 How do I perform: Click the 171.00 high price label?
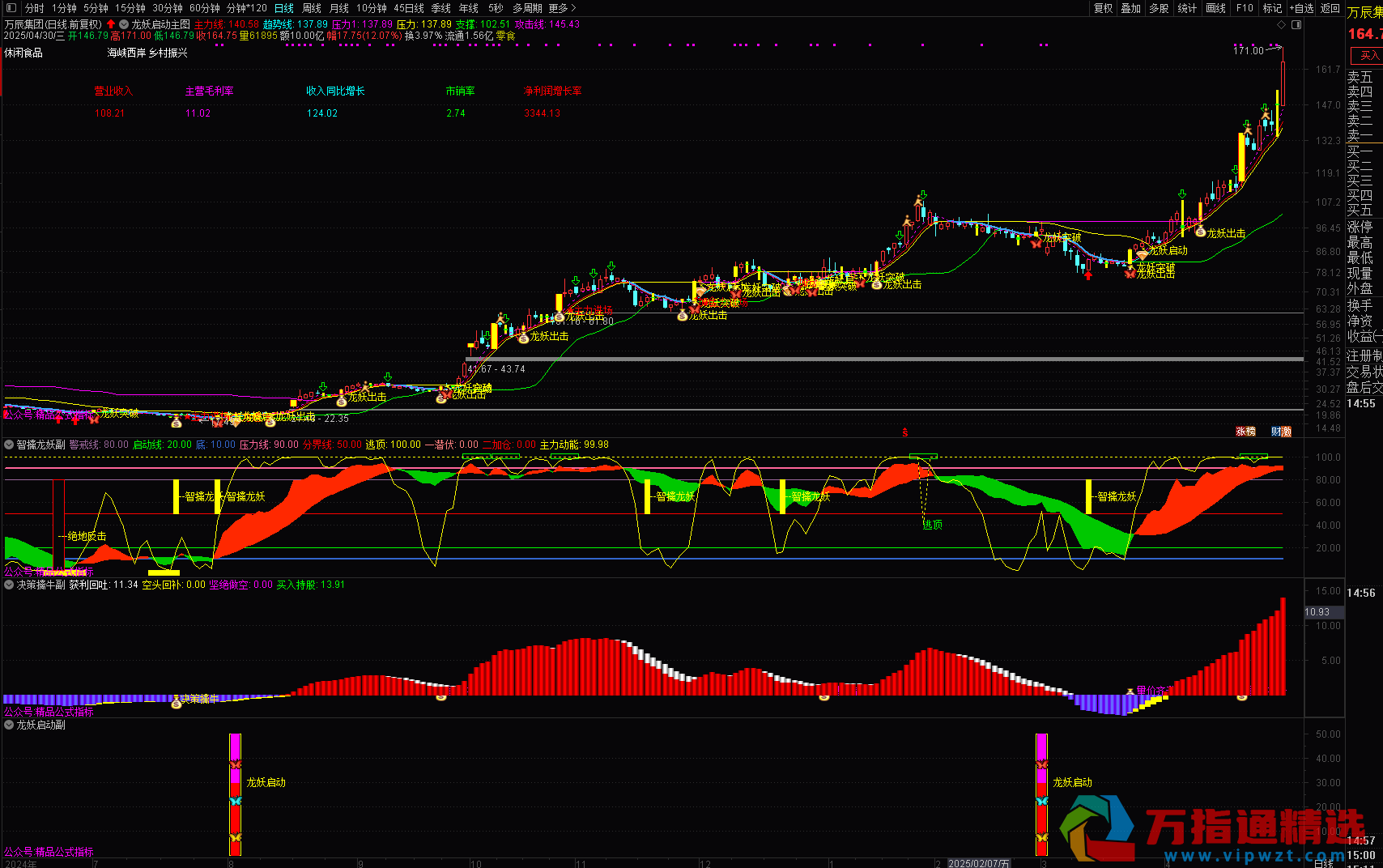[1248, 51]
